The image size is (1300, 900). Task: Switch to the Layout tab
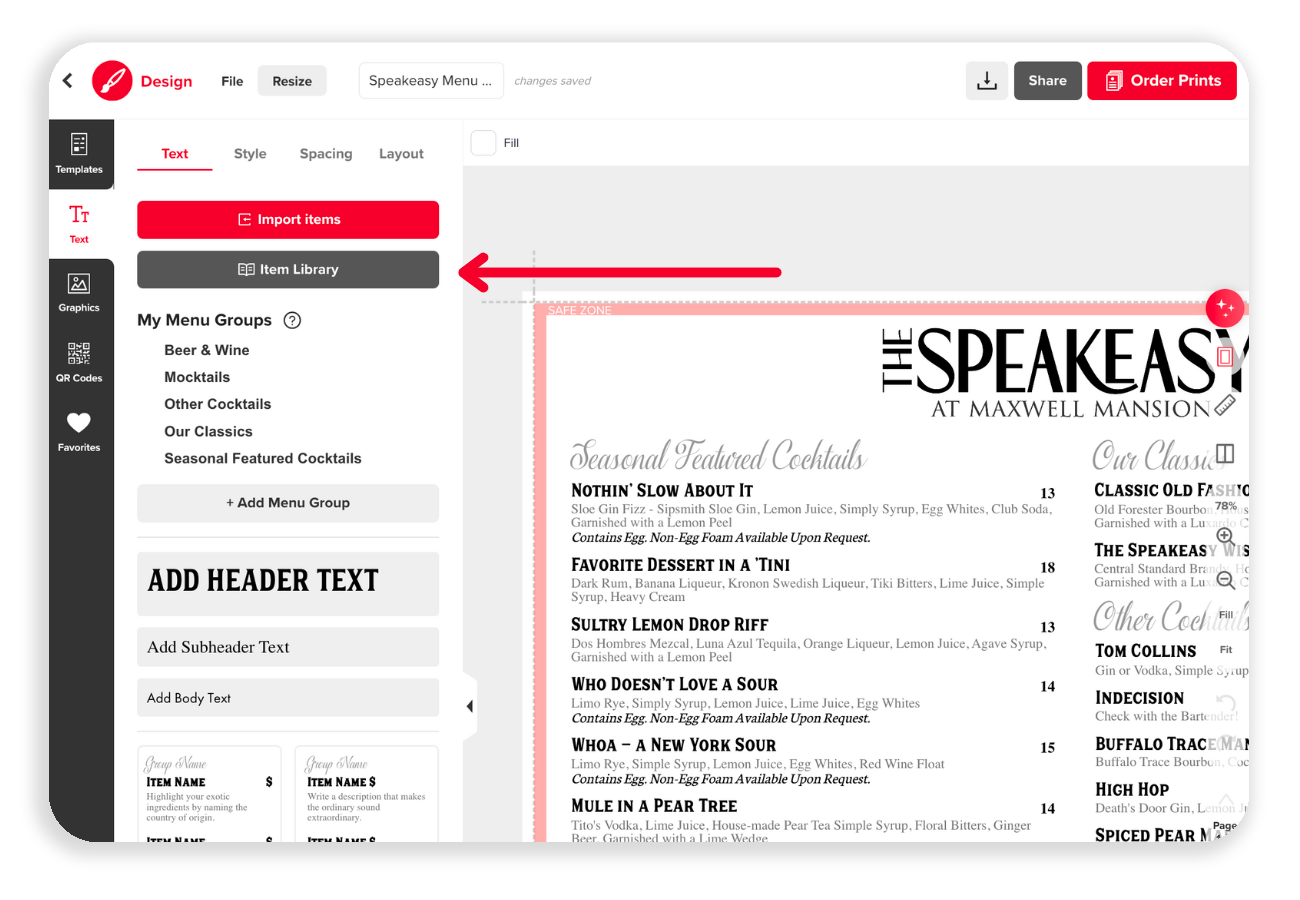[401, 154]
